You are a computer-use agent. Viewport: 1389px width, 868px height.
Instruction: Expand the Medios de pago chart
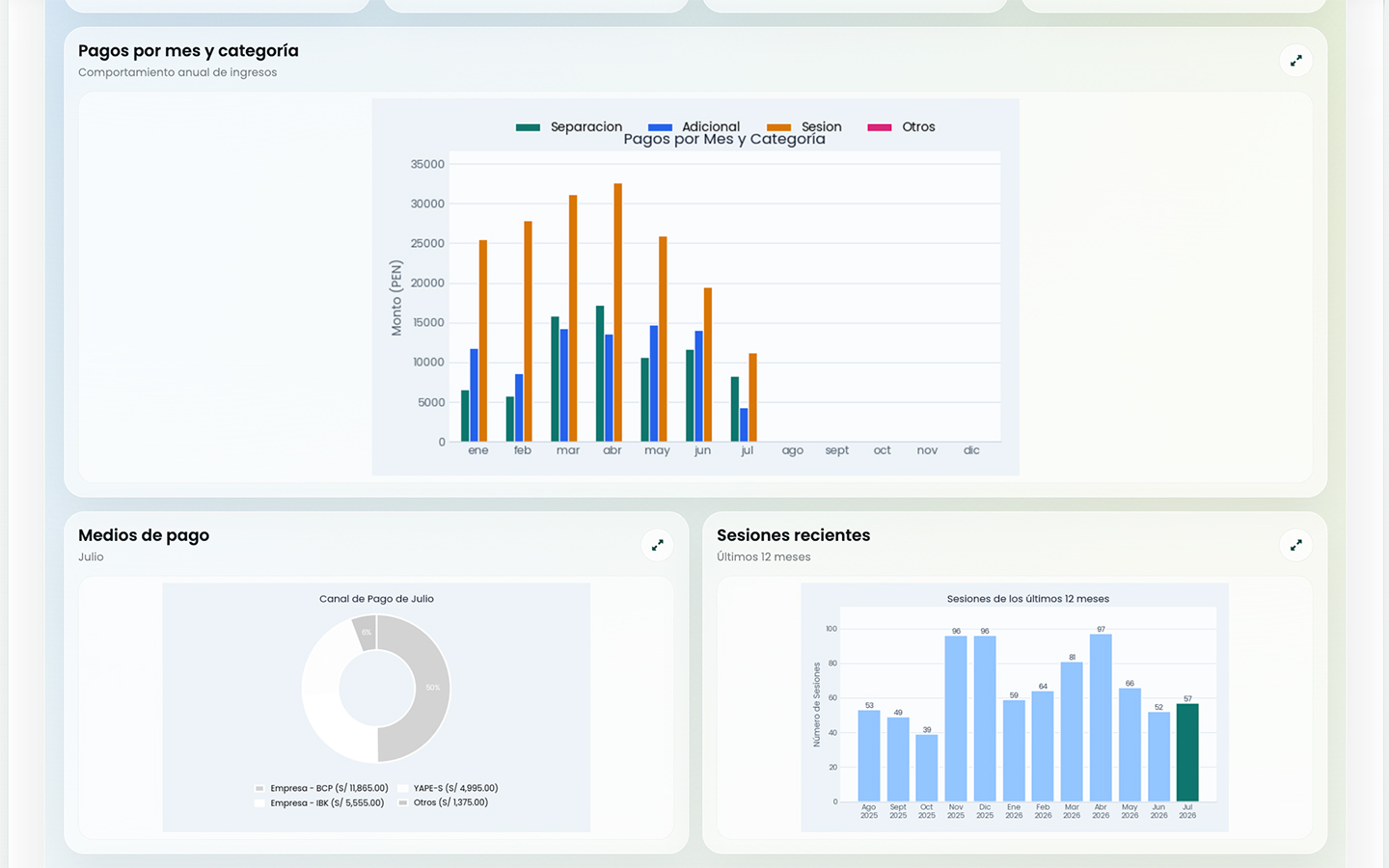[657, 545]
